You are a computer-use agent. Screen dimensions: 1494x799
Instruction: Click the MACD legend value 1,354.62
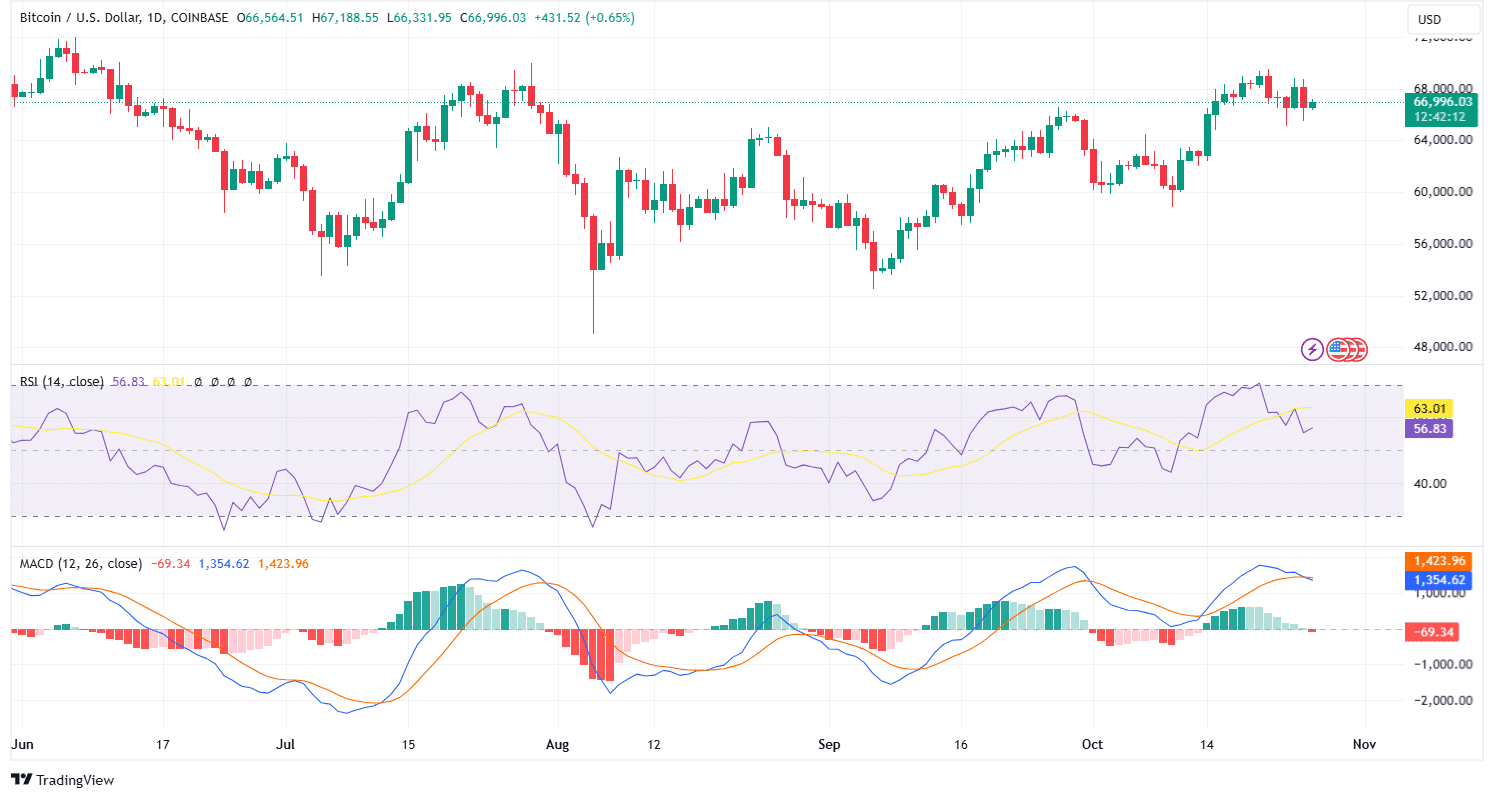[x=224, y=564]
